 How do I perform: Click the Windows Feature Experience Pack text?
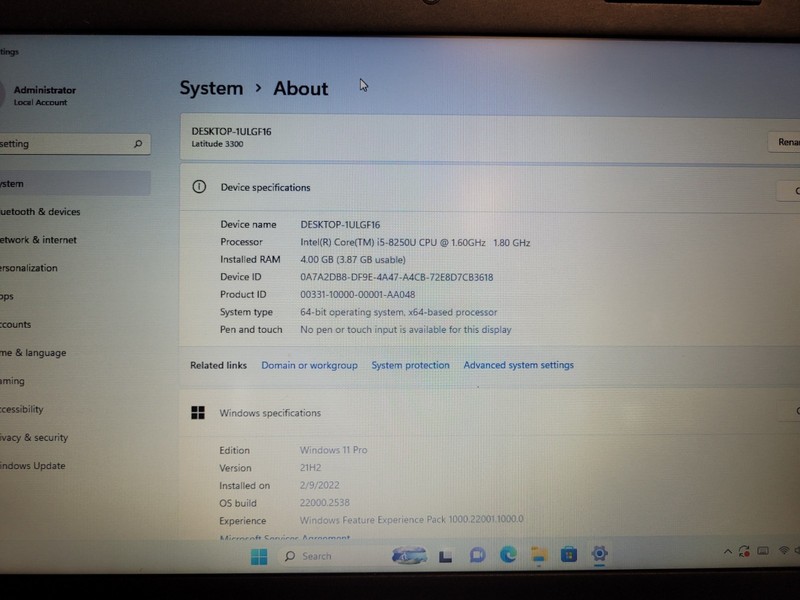[x=411, y=520]
